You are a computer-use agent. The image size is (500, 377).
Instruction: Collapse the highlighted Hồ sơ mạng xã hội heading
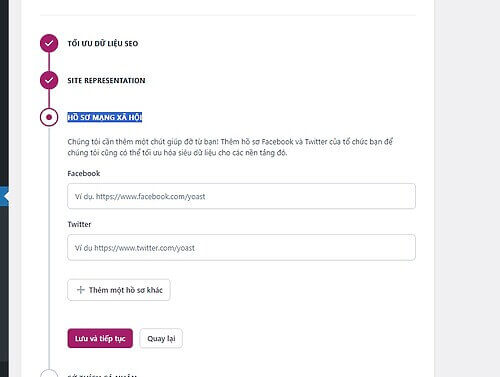105,117
